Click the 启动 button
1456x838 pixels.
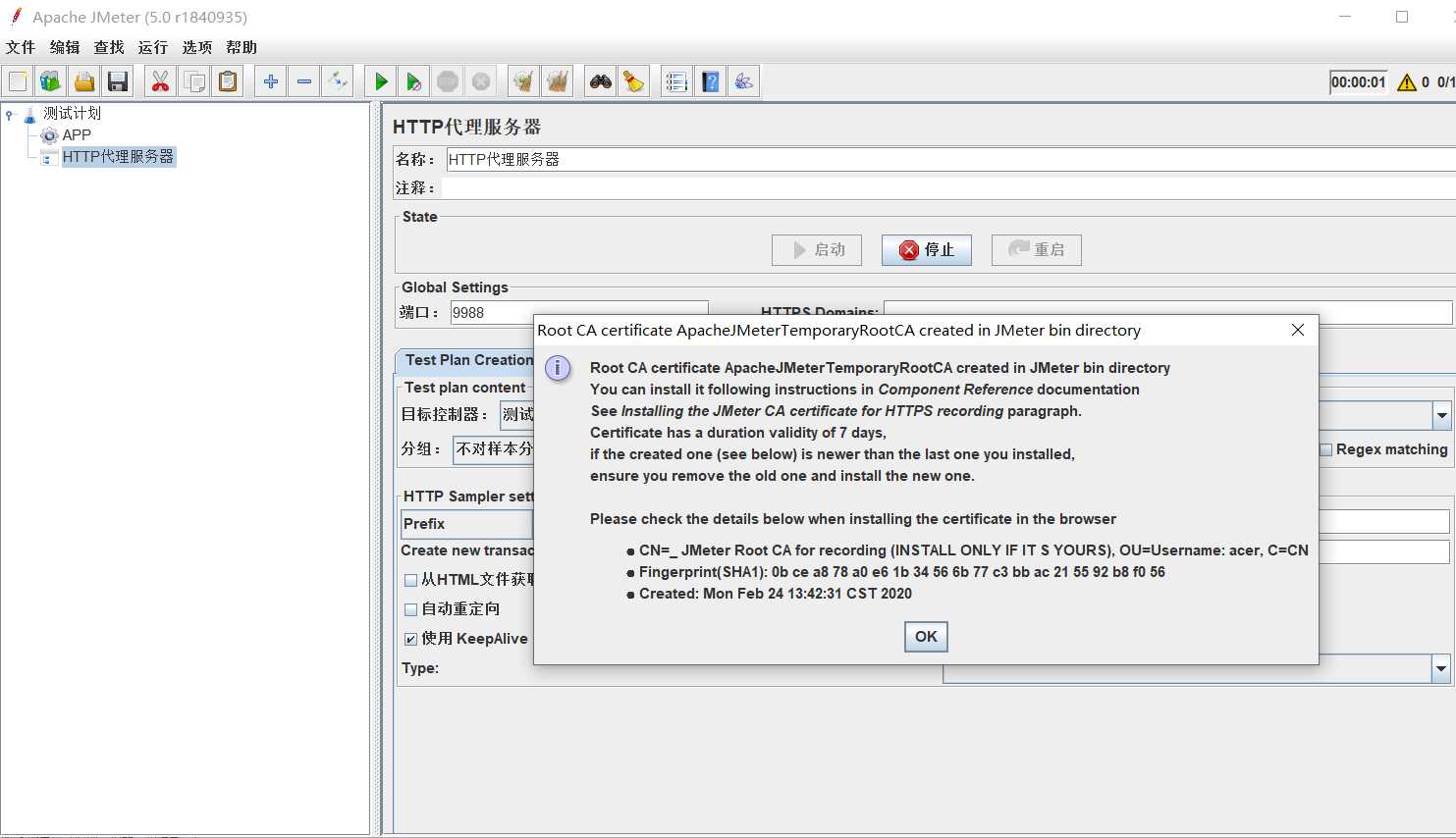817,250
